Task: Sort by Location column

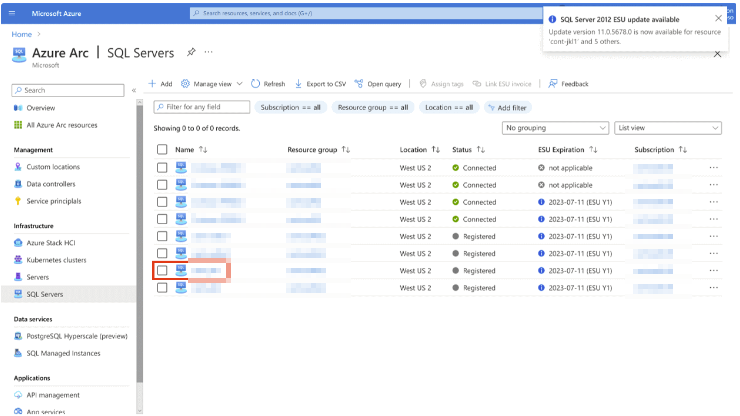Action: tap(420, 150)
